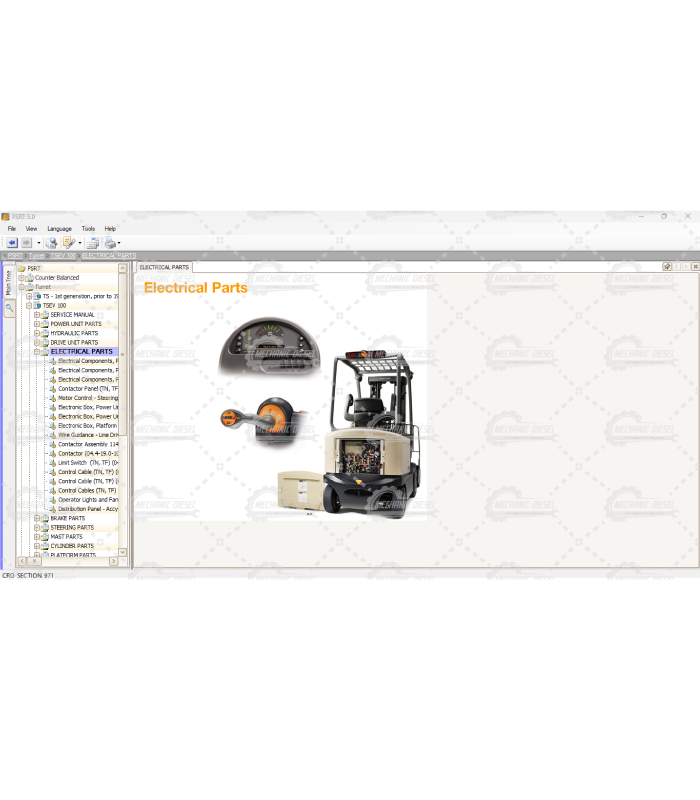Click the Forward navigation arrow in toolbar
Image resolution: width=700 pixels, height=800 pixels.
click(27, 243)
